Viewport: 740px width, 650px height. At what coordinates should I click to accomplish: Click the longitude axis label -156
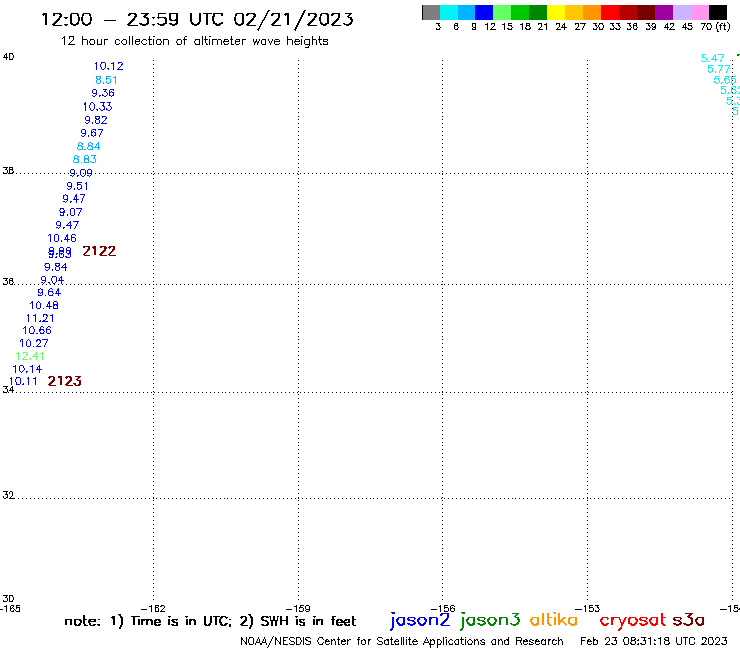[443, 608]
